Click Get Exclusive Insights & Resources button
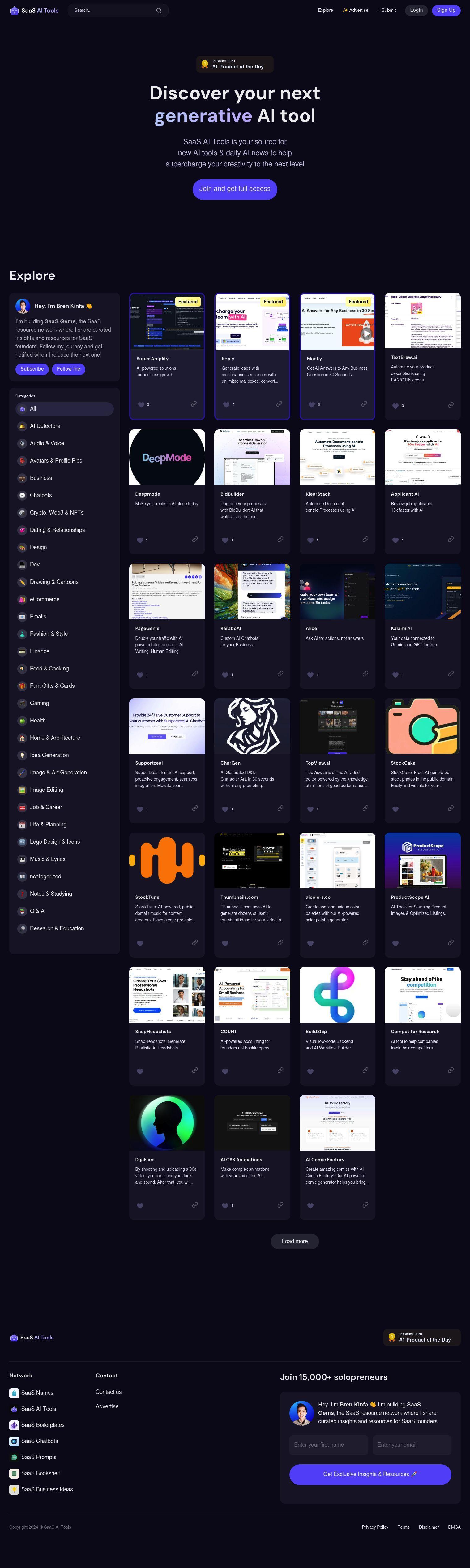This screenshot has height=1568, width=470. click(370, 1474)
